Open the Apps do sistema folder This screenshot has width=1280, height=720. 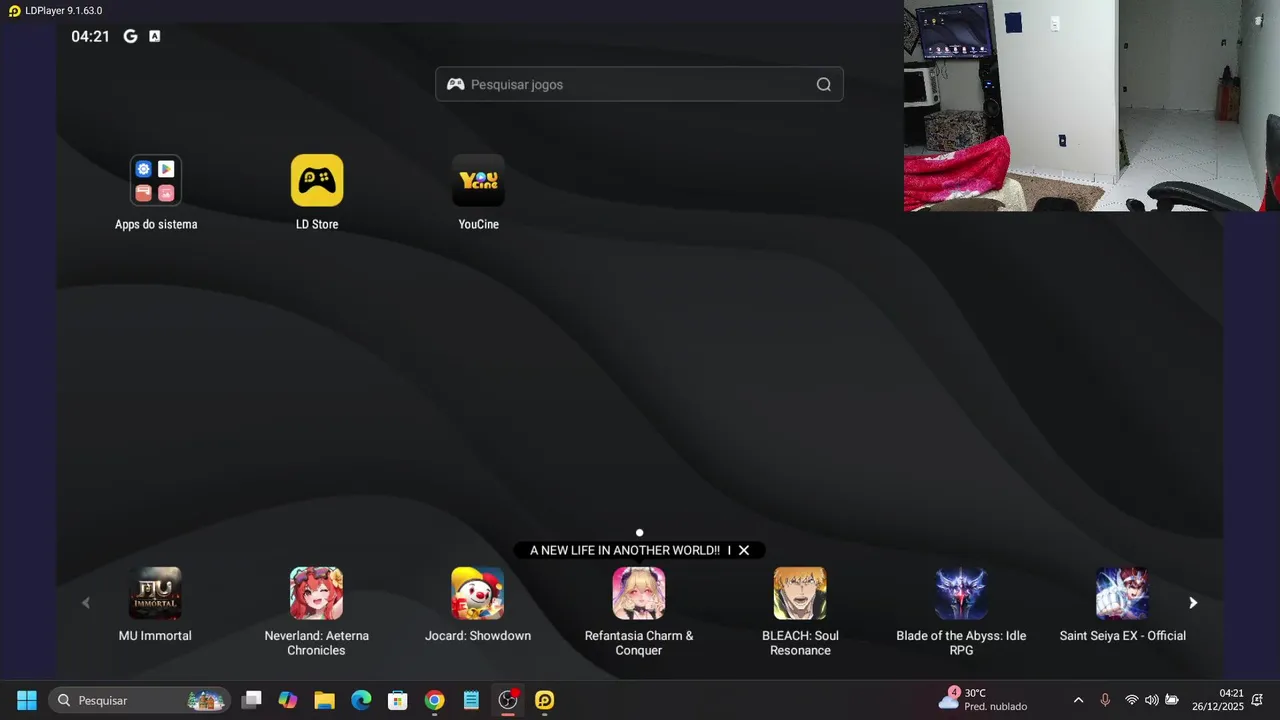tap(155, 180)
